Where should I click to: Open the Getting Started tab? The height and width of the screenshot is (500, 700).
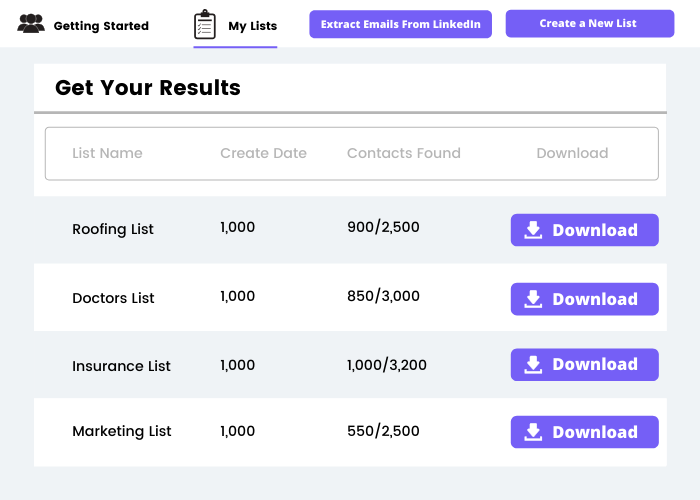click(x=100, y=26)
